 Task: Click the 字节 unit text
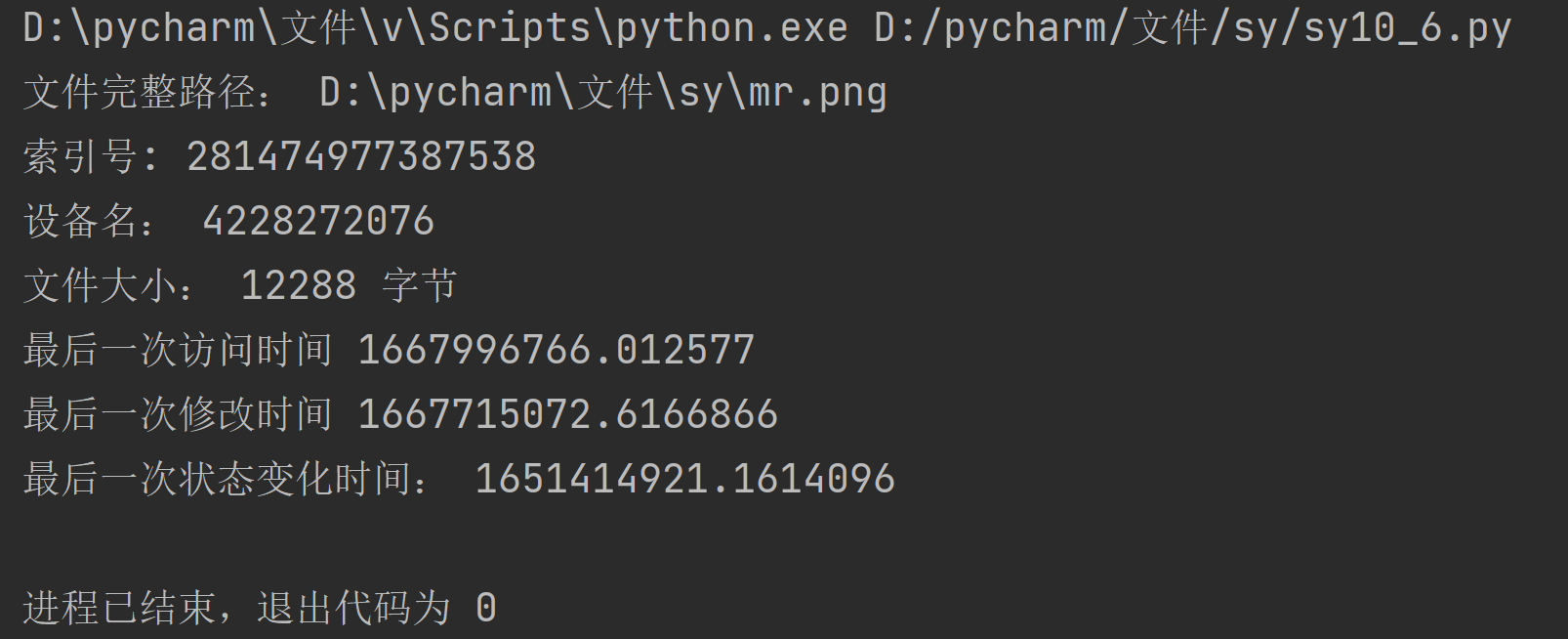point(420,286)
